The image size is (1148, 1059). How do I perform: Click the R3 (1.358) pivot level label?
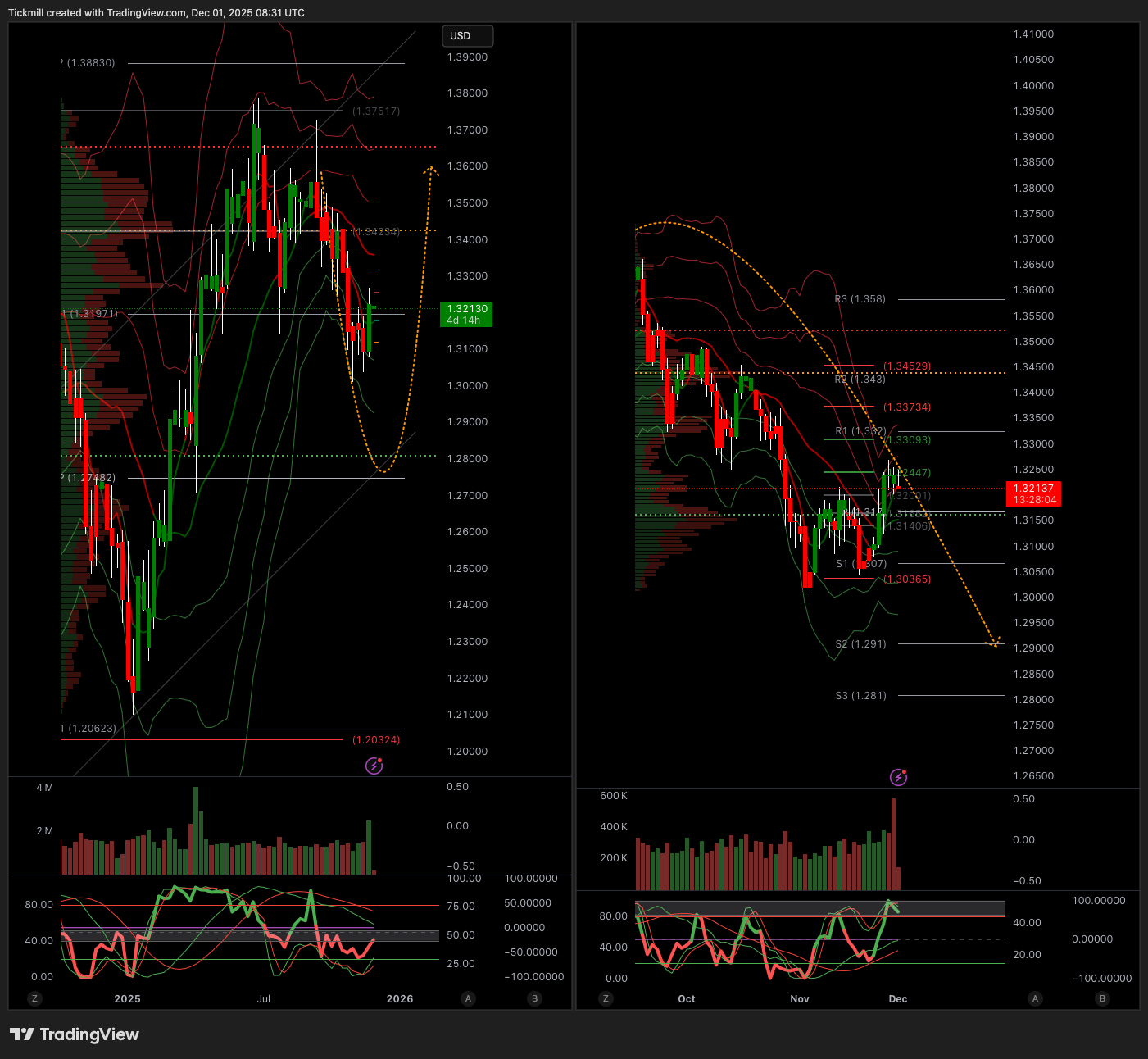point(860,299)
